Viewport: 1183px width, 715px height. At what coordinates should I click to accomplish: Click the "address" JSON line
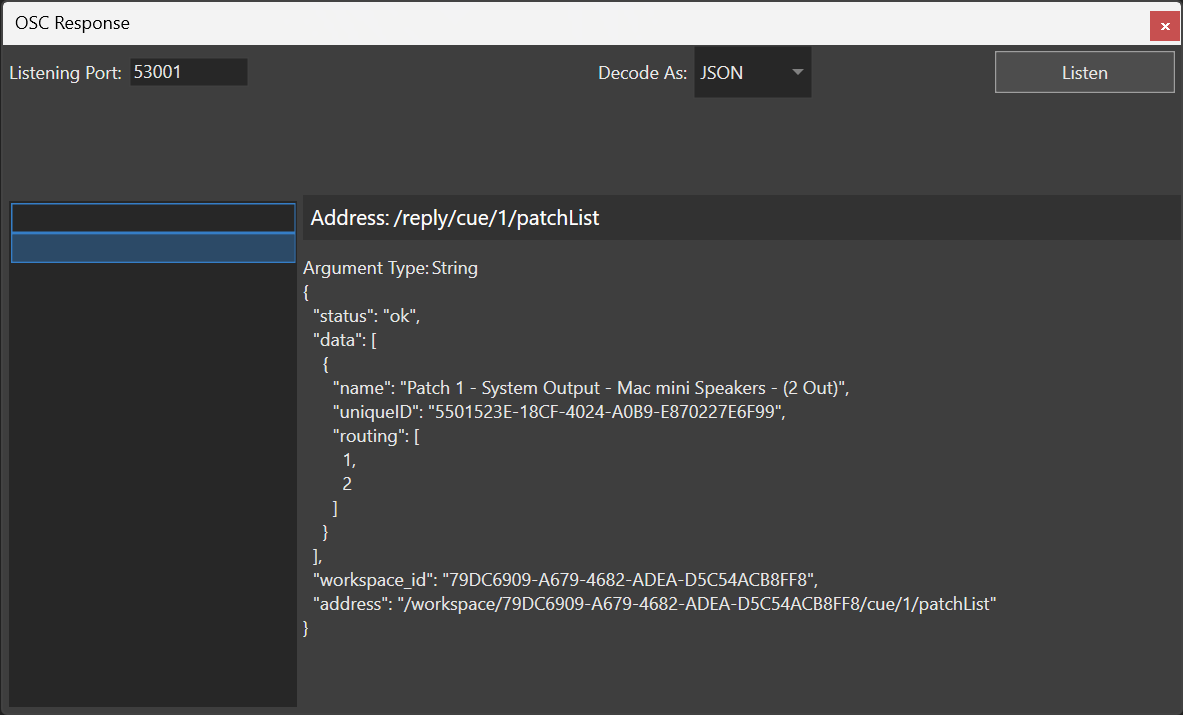click(655, 603)
